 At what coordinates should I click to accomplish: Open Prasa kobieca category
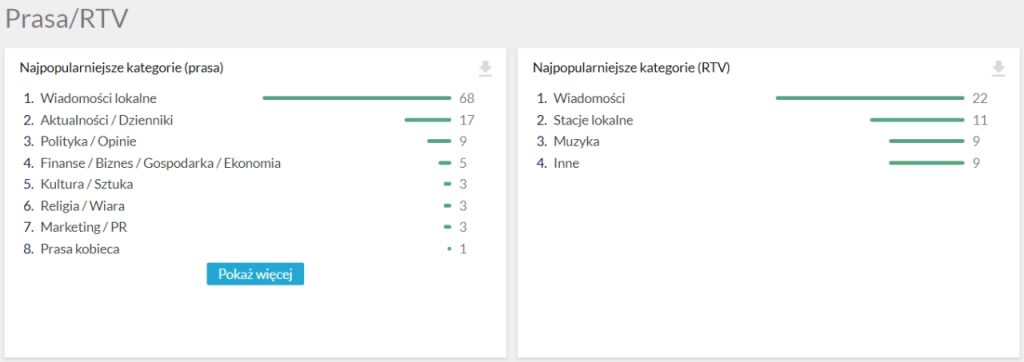click(x=80, y=249)
